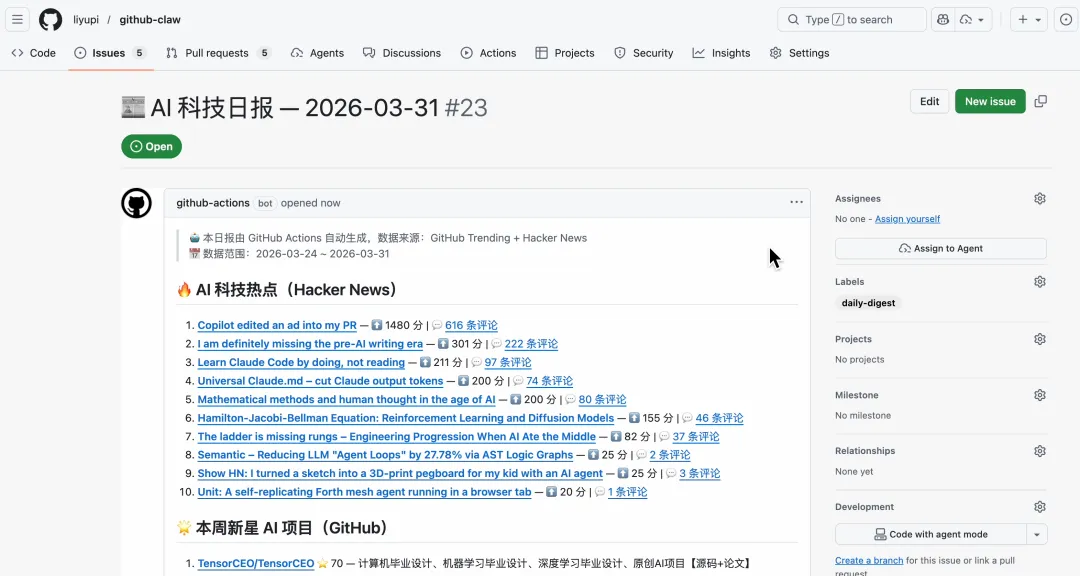Click the Projects sidebar gear icon
This screenshot has width=1080, height=576.
tap(1040, 339)
